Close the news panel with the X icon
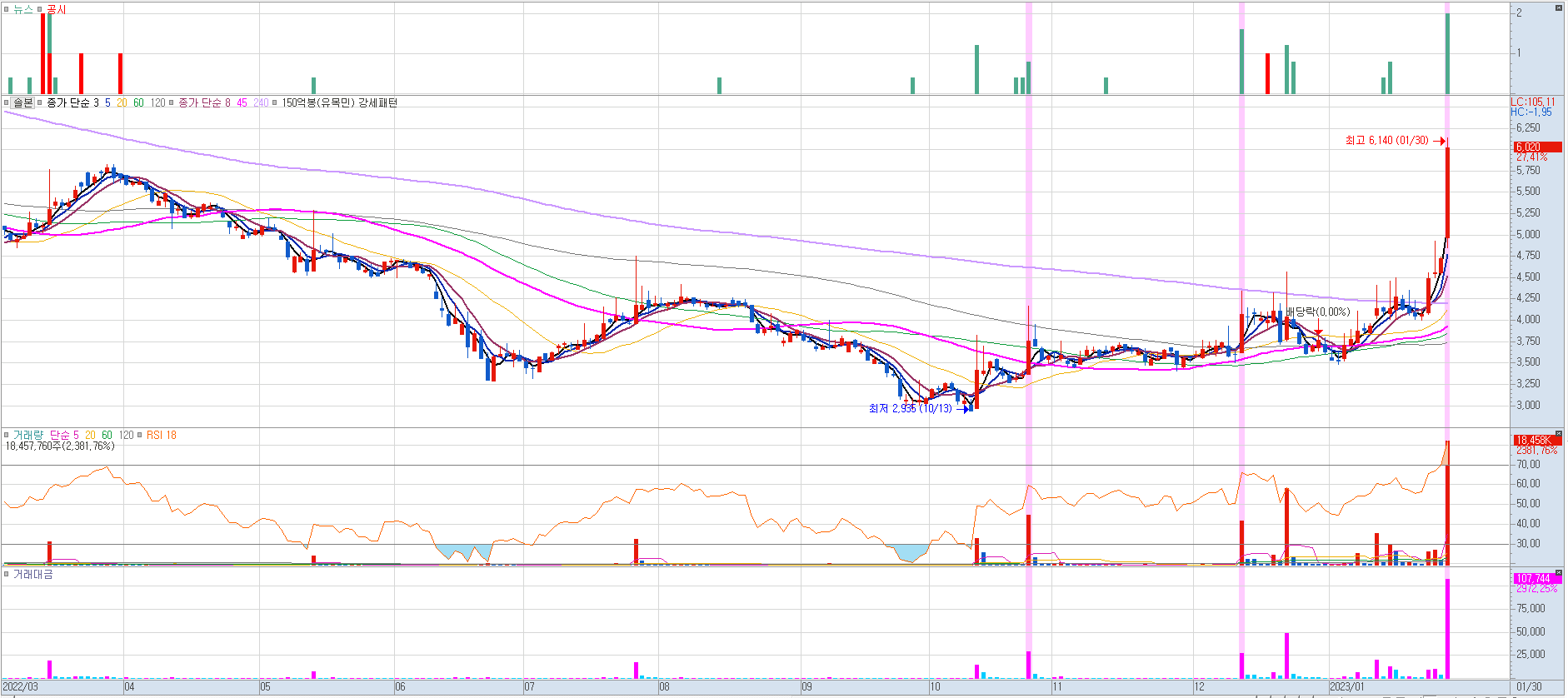 [1558, 8]
